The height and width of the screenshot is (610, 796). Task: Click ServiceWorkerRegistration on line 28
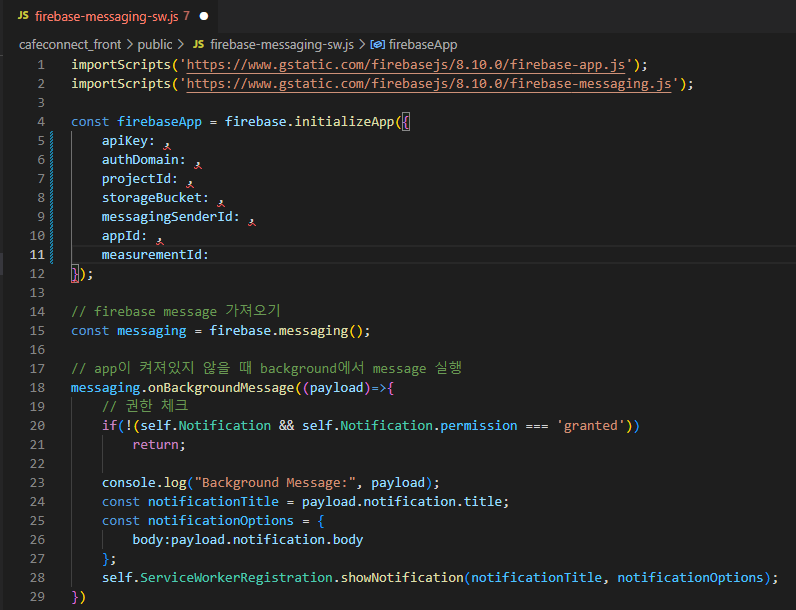(x=237, y=578)
